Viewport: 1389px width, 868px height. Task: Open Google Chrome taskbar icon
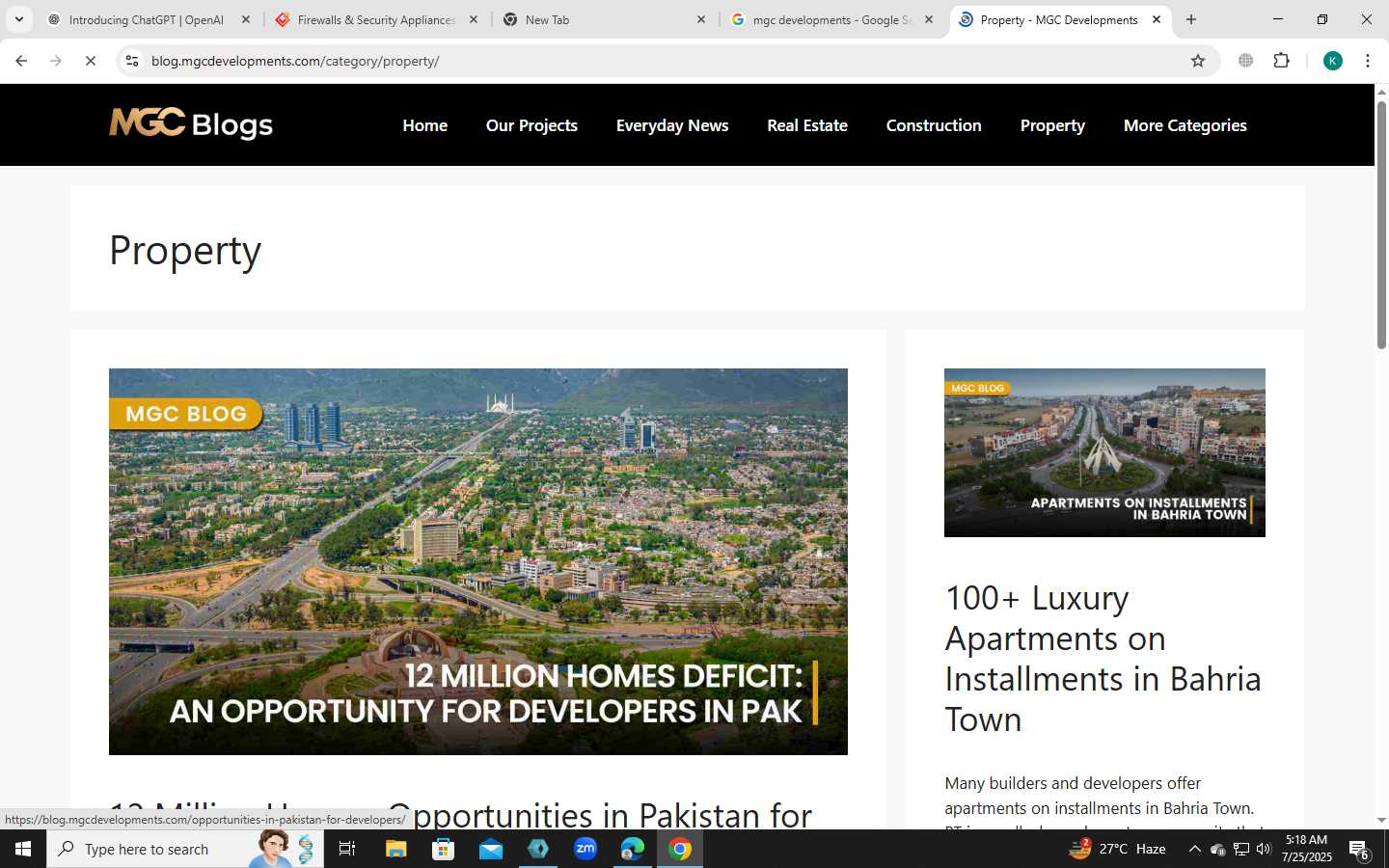(680, 849)
